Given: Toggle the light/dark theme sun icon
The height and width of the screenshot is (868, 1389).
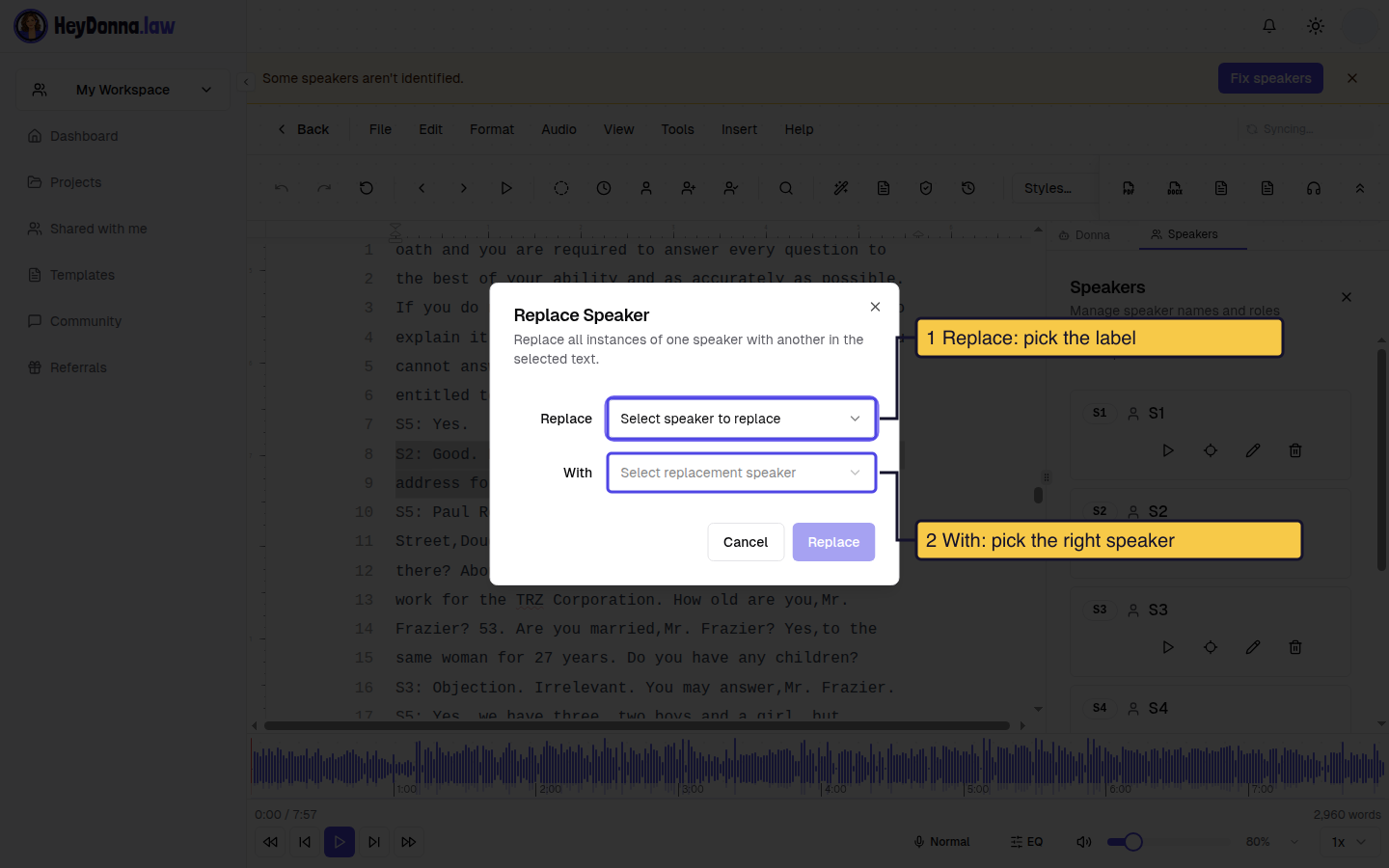Looking at the screenshot, I should [x=1316, y=26].
